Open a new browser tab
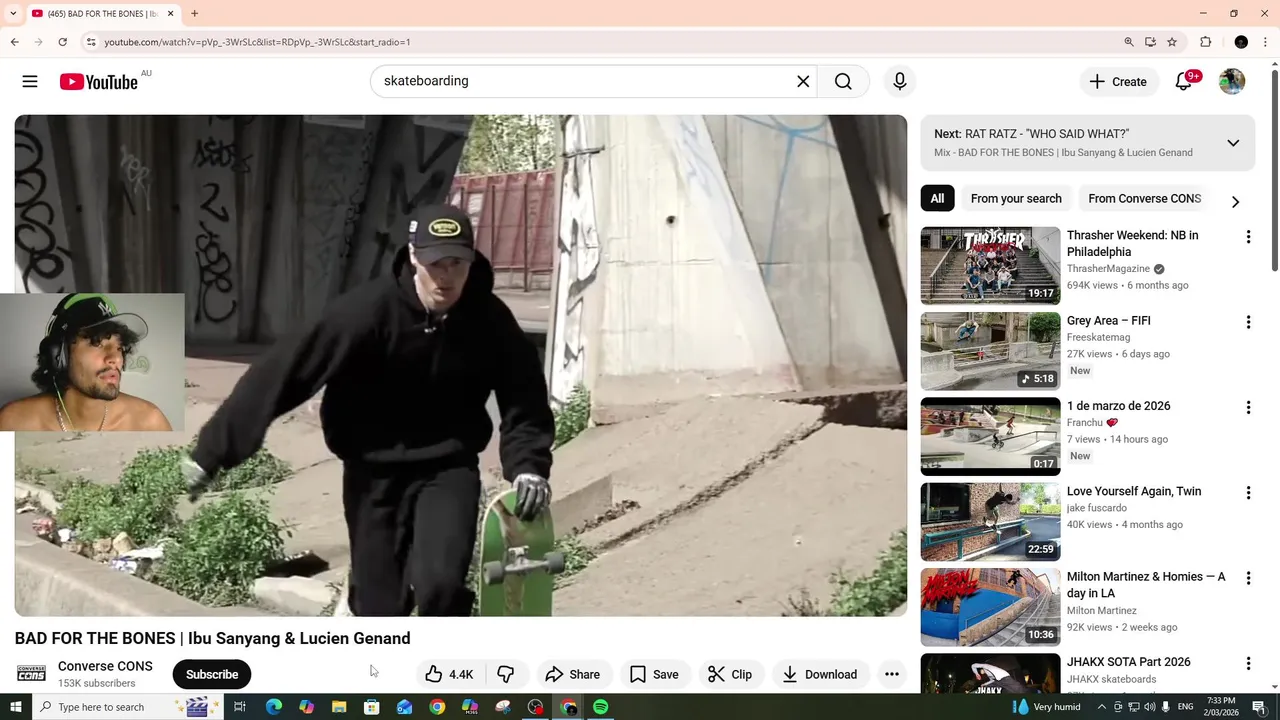Image resolution: width=1280 pixels, height=720 pixels. 194,14
